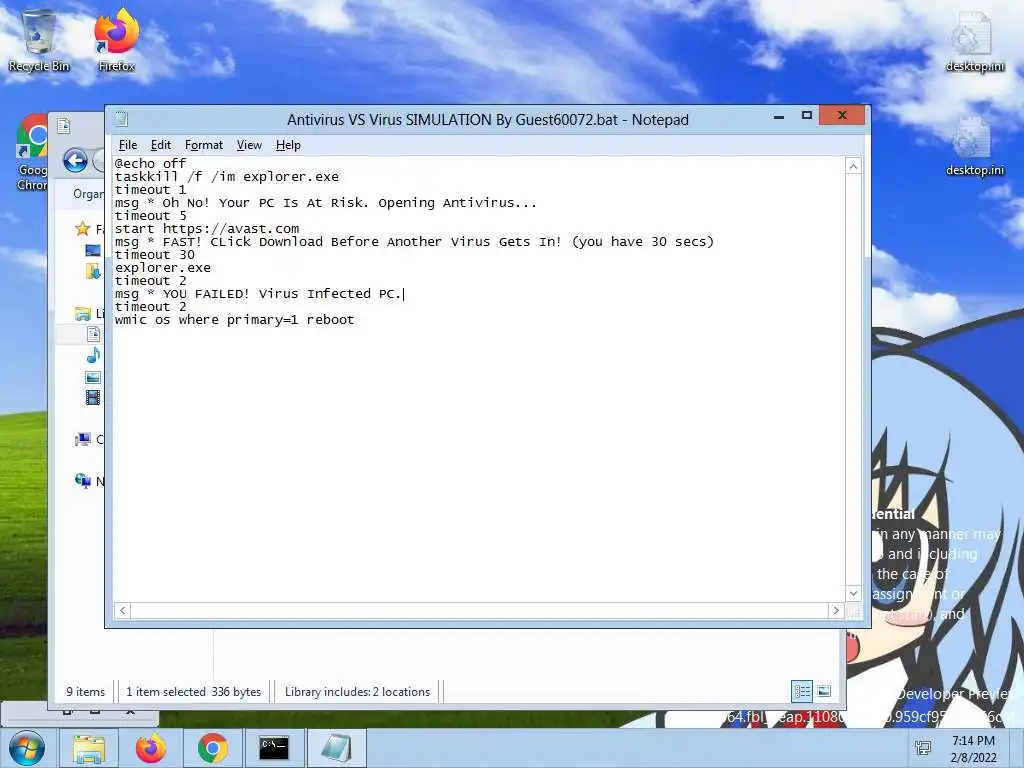
Task: Open File Explorer from the taskbar
Action: (x=89, y=748)
